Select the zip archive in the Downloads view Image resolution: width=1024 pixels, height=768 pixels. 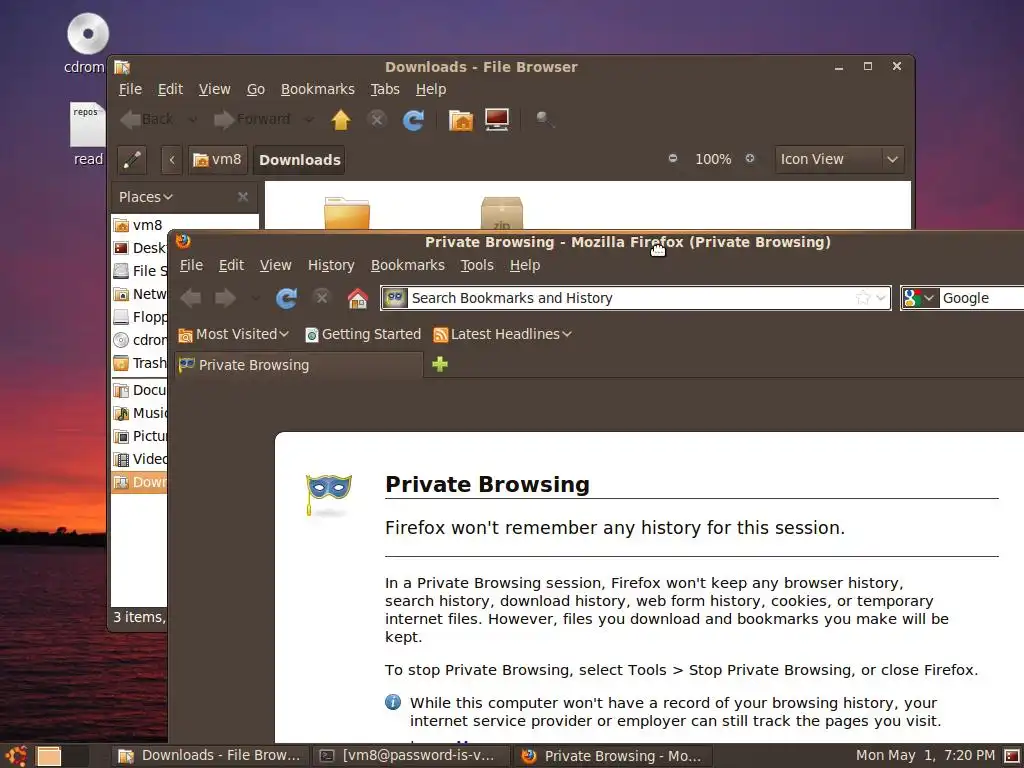click(x=502, y=213)
